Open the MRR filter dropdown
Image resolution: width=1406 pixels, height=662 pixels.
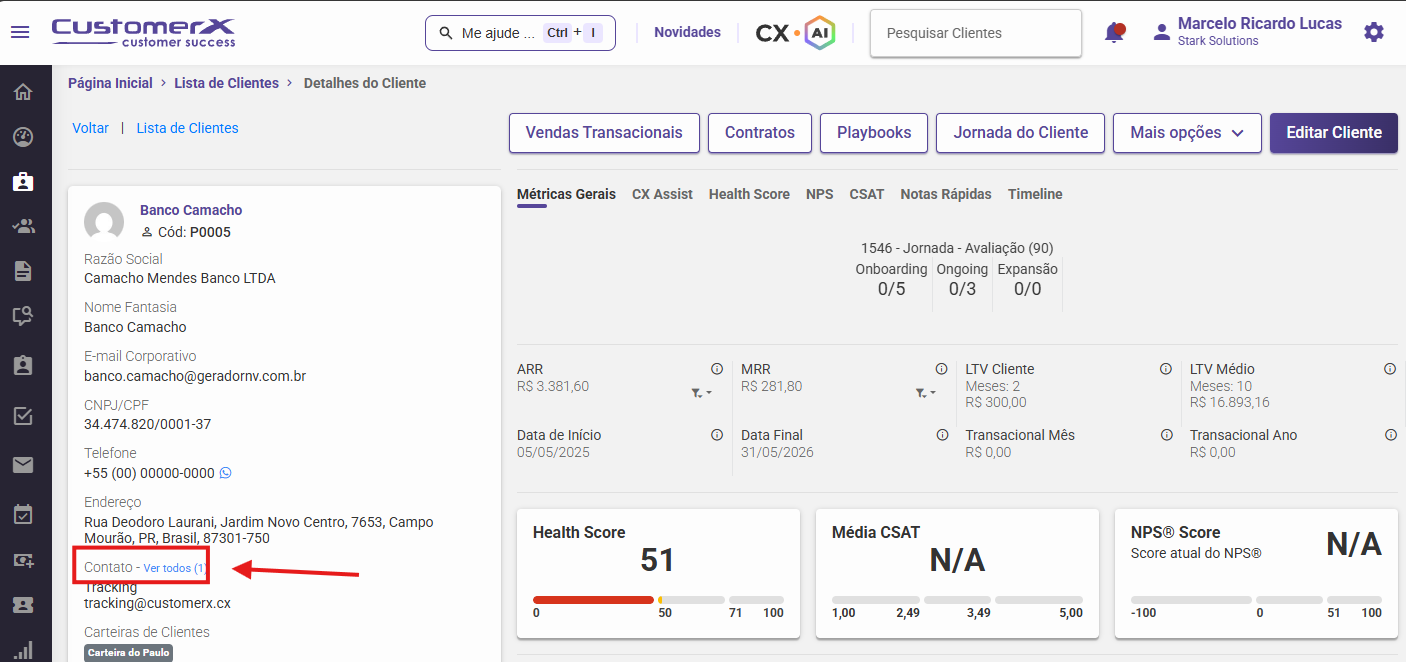(x=925, y=394)
